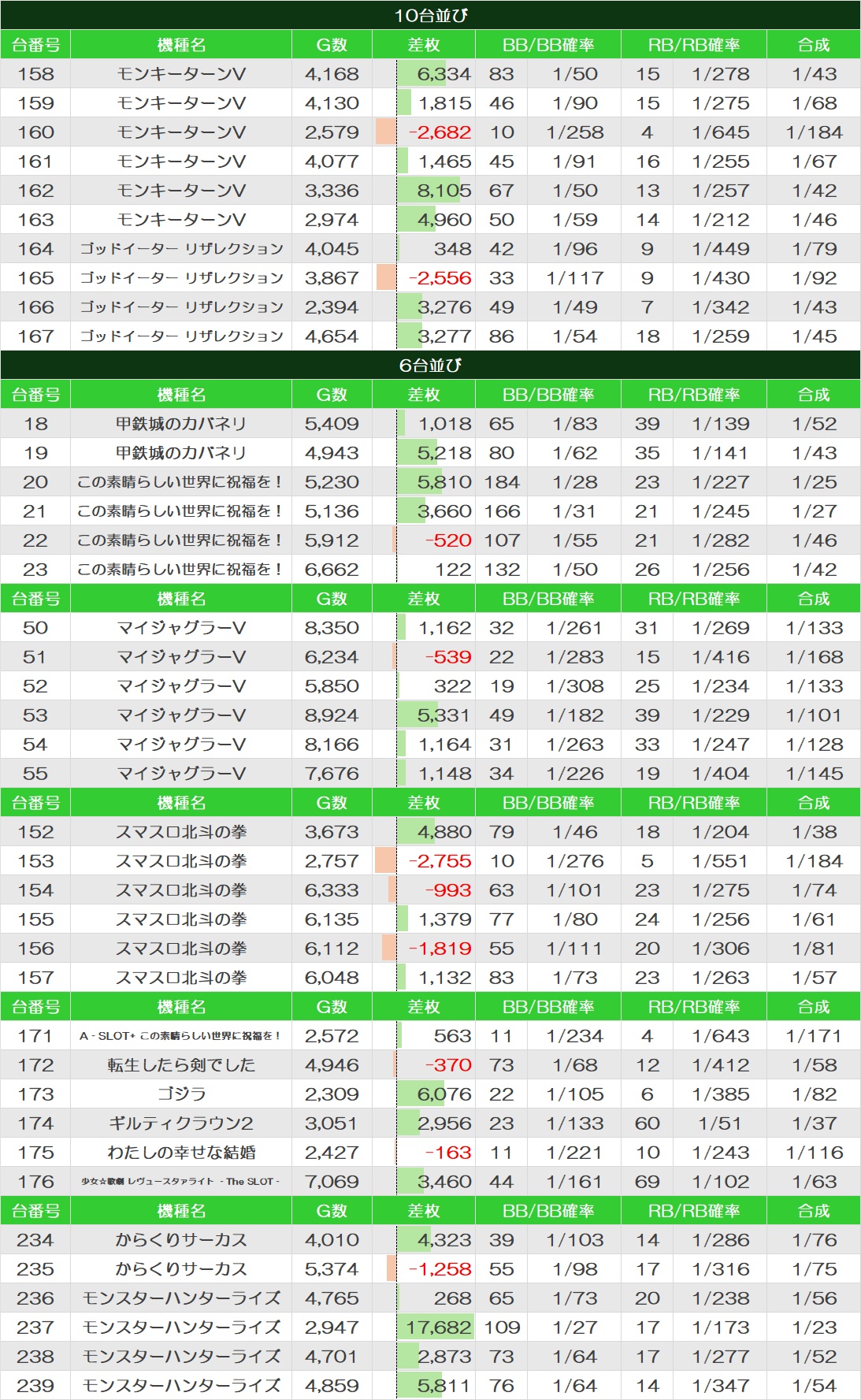
Task: Click RB rate 1/51 in row 174
Action: pos(719,1123)
